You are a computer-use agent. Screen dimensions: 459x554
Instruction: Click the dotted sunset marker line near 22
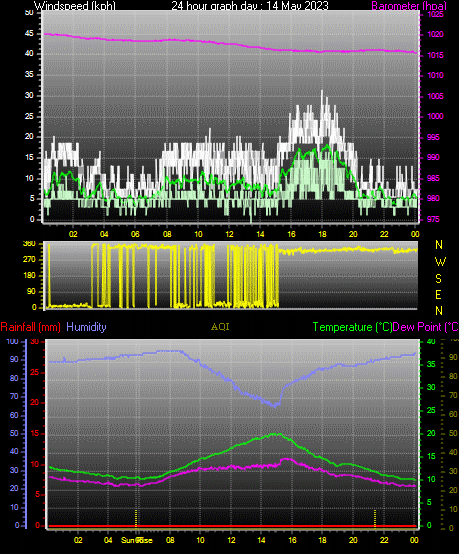pos(375,518)
